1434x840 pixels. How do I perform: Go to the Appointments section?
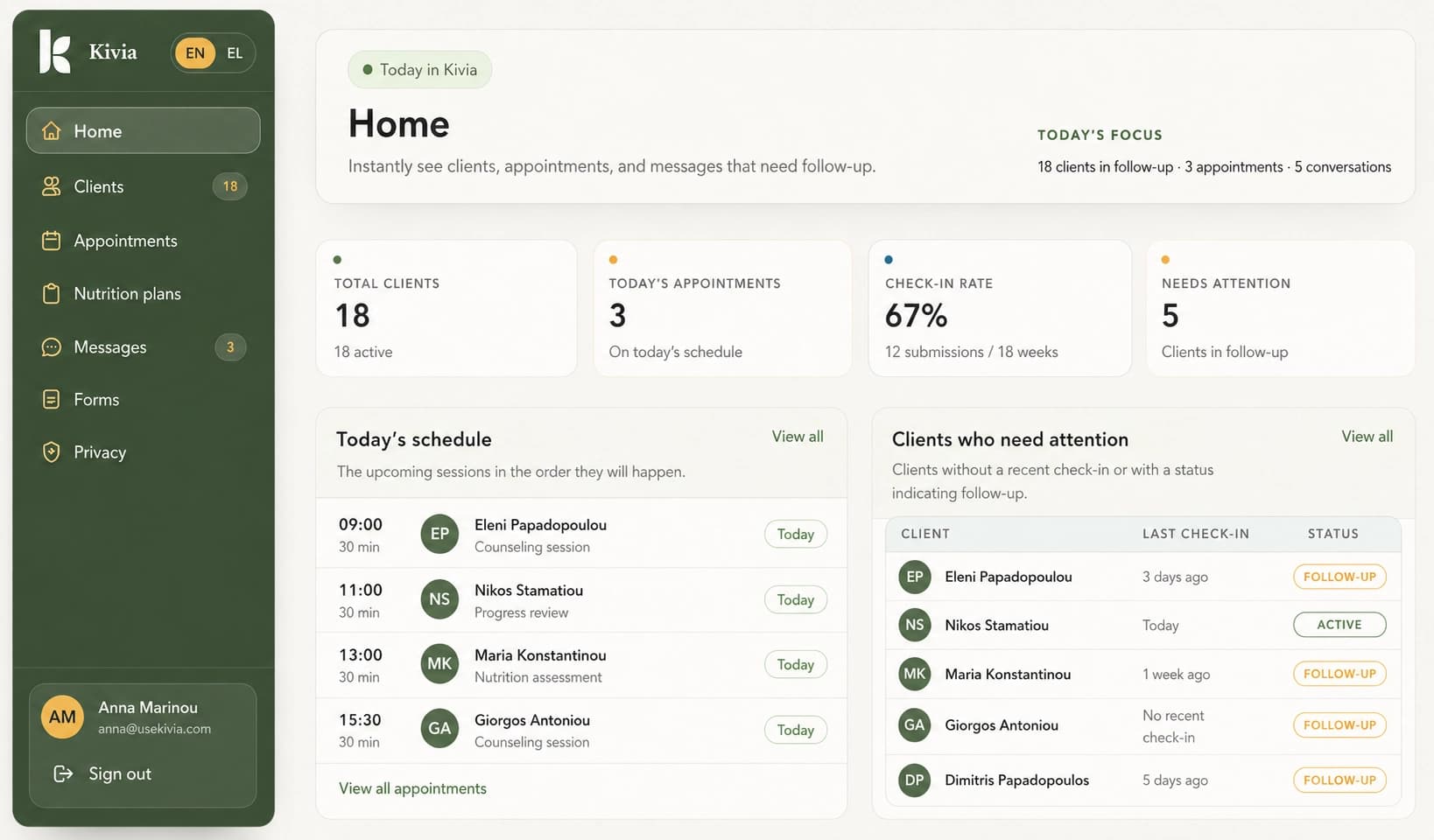[144, 241]
